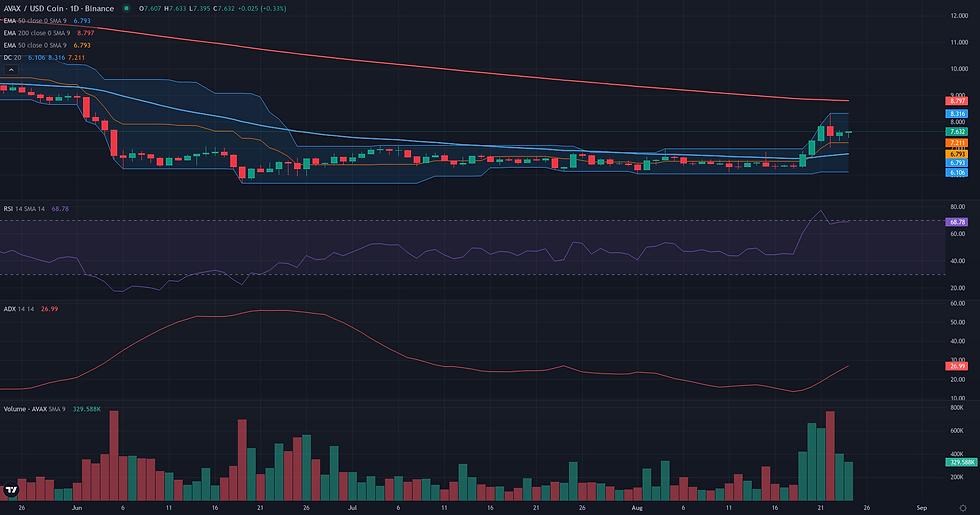The width and height of the screenshot is (980, 515).
Task: Click the RSI value 68.78 in legend
Action: pos(60,209)
